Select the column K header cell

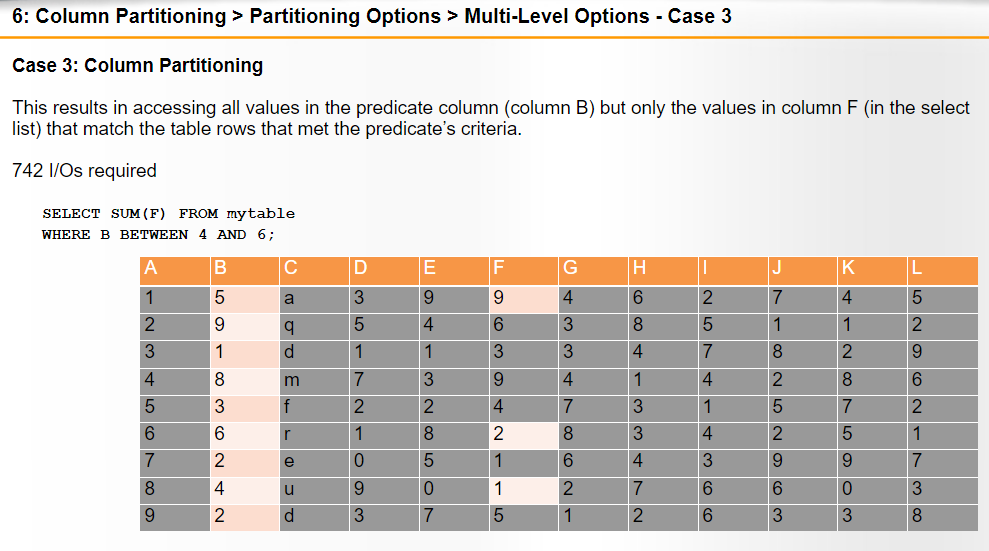click(x=872, y=270)
